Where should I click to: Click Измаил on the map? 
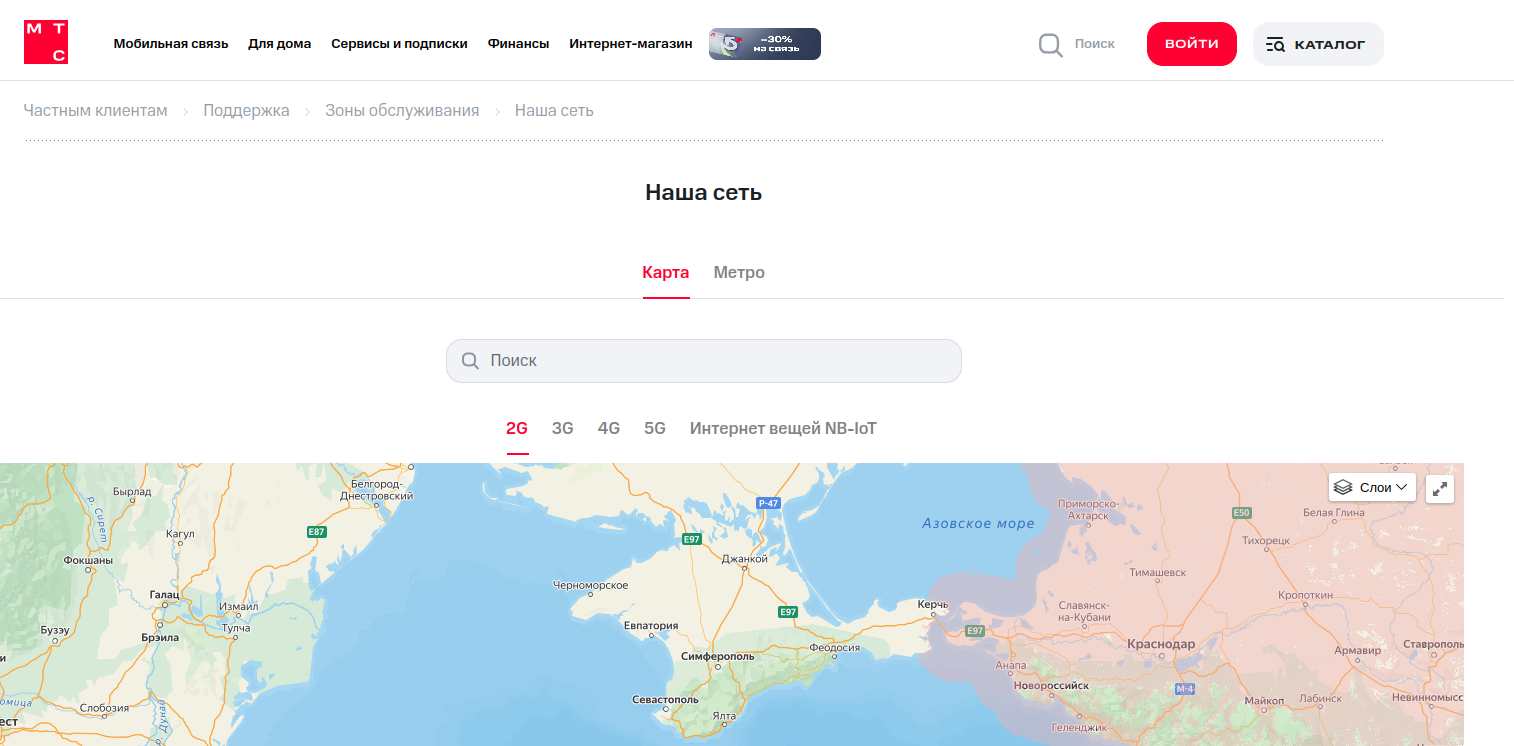pos(239,607)
